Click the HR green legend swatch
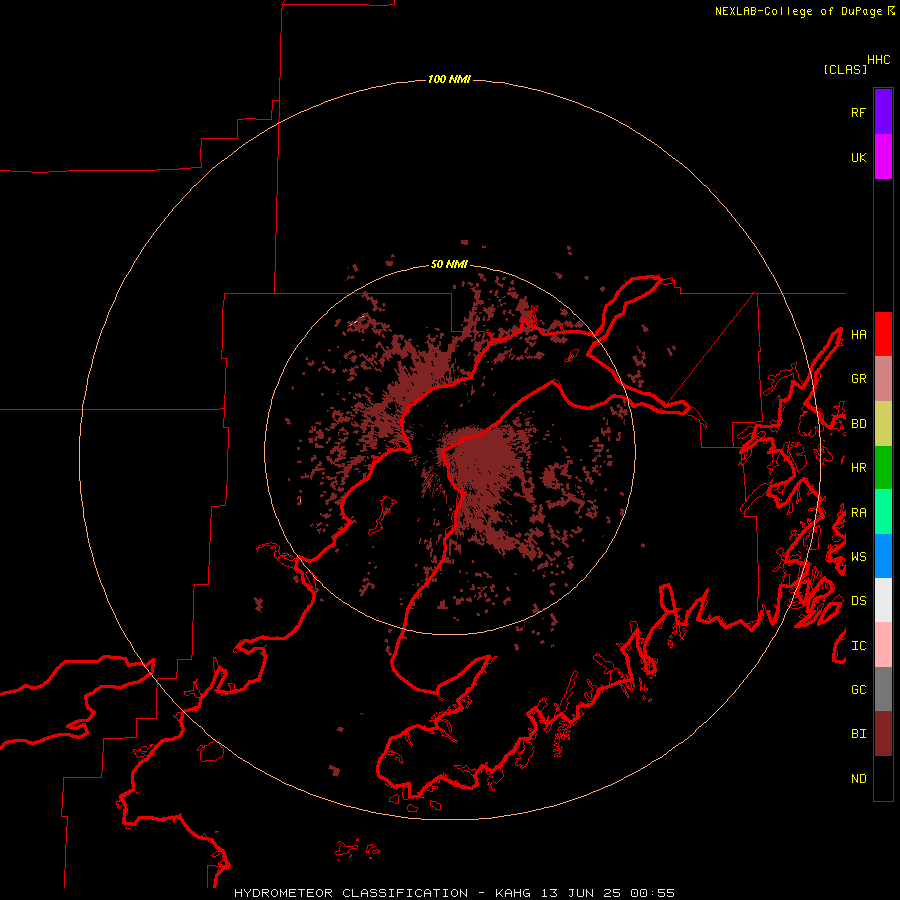Viewport: 900px width, 900px height. (883, 468)
